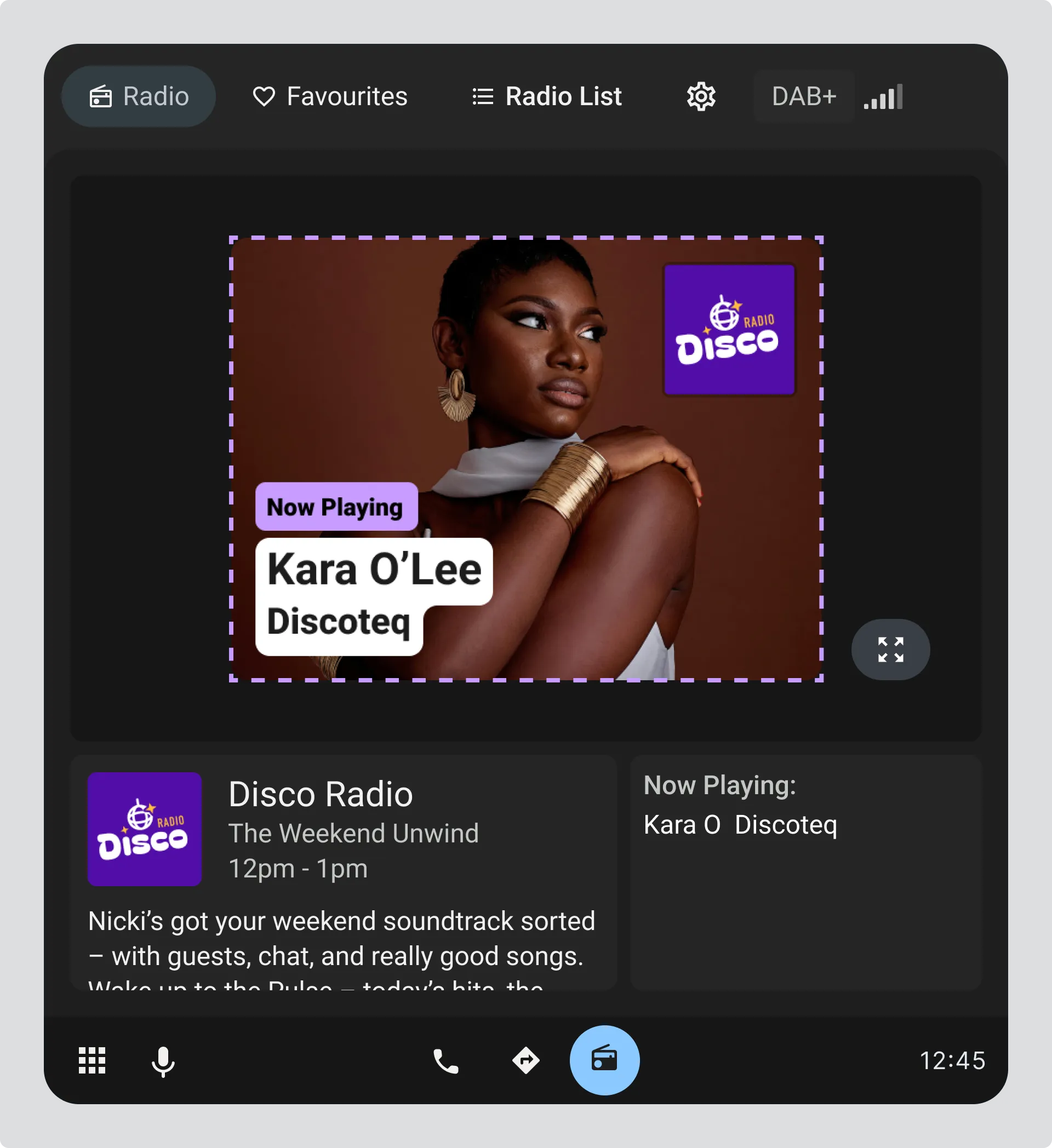
Task: Tap the Now Playing label on artwork
Action: 336,507
